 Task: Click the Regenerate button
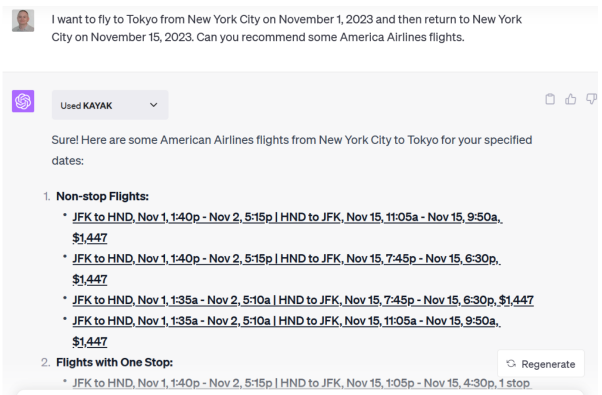(541, 364)
